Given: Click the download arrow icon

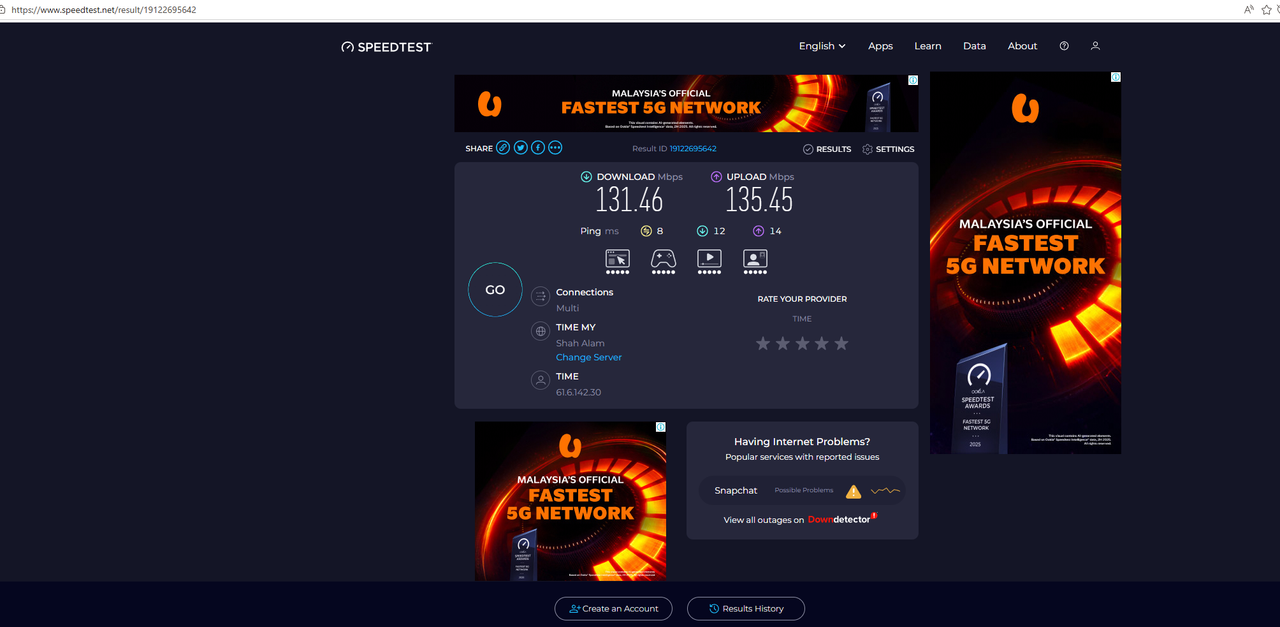Looking at the screenshot, I should (586, 177).
